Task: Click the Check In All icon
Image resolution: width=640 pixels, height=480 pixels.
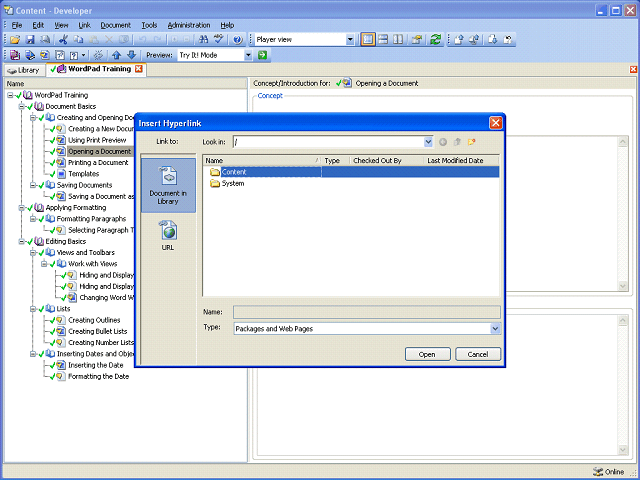Action: [474, 40]
